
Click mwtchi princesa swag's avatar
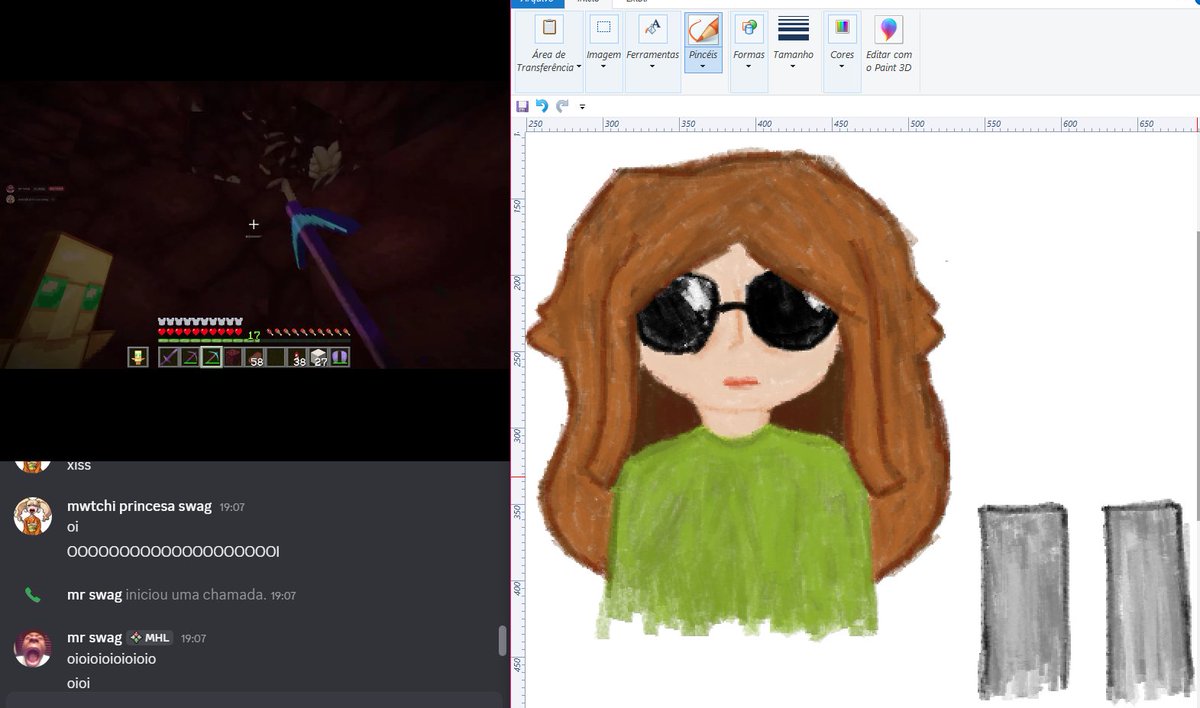[x=33, y=515]
